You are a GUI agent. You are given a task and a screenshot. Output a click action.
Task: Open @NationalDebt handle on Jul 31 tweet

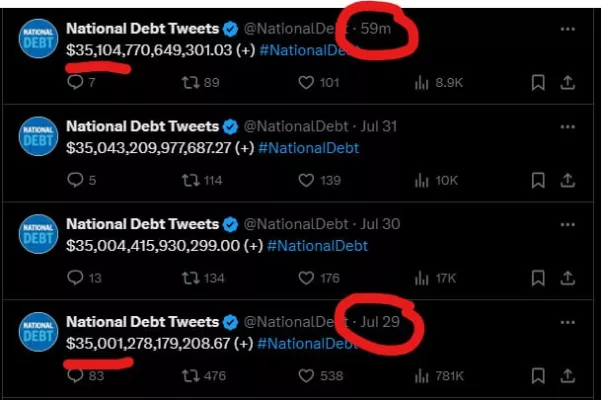click(x=296, y=126)
